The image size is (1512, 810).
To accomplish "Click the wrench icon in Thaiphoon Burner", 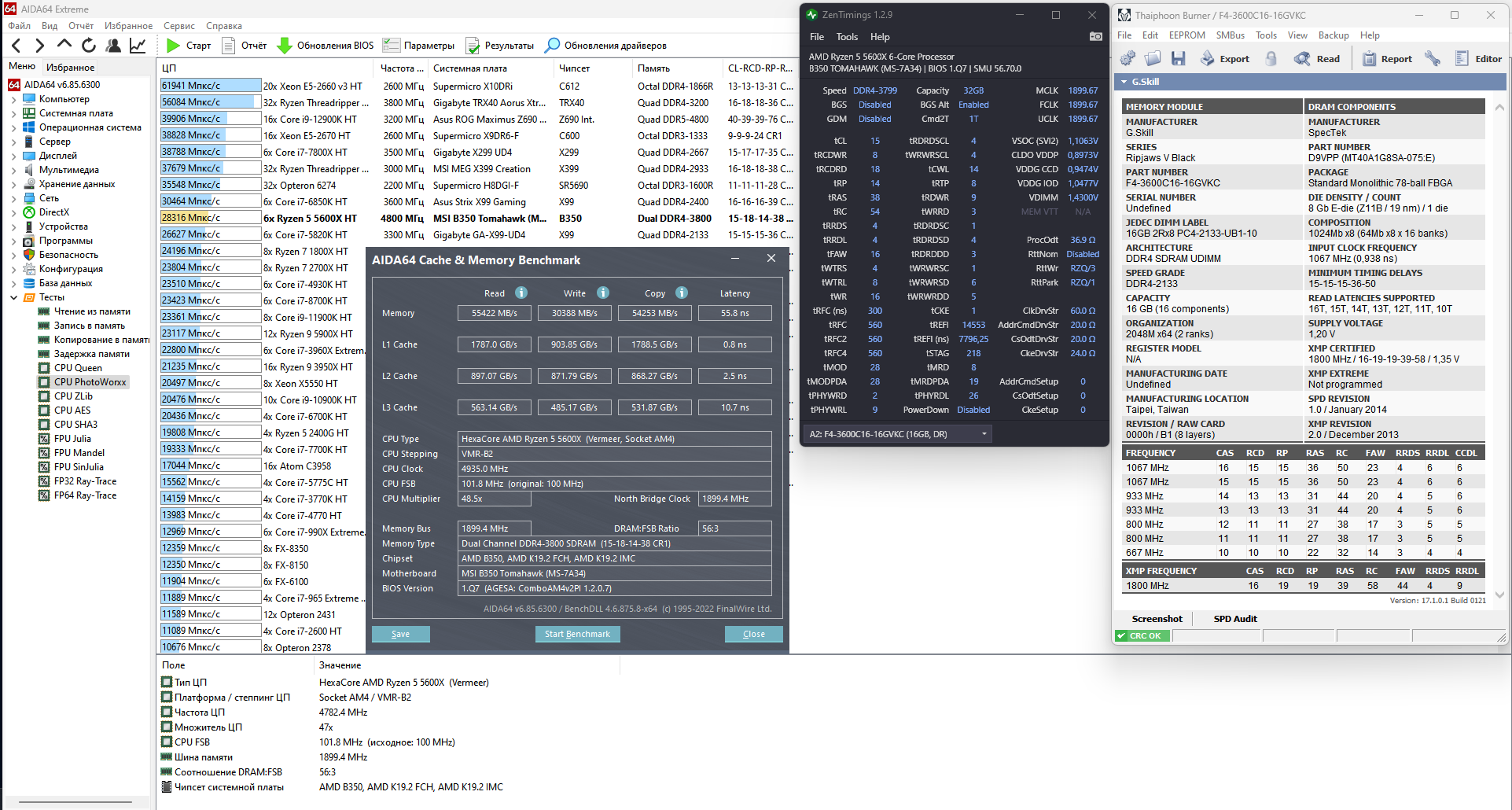I will (x=1433, y=59).
